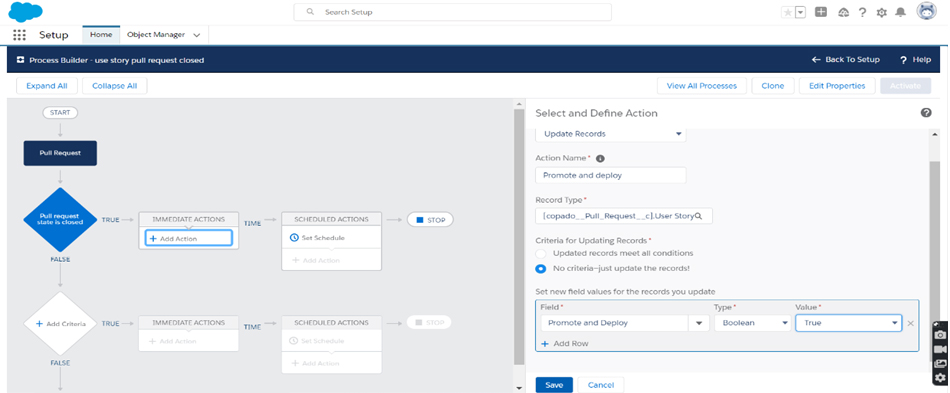The image size is (950, 393).
Task: Click the screenshot camera icon in overlay
Action: point(940,335)
